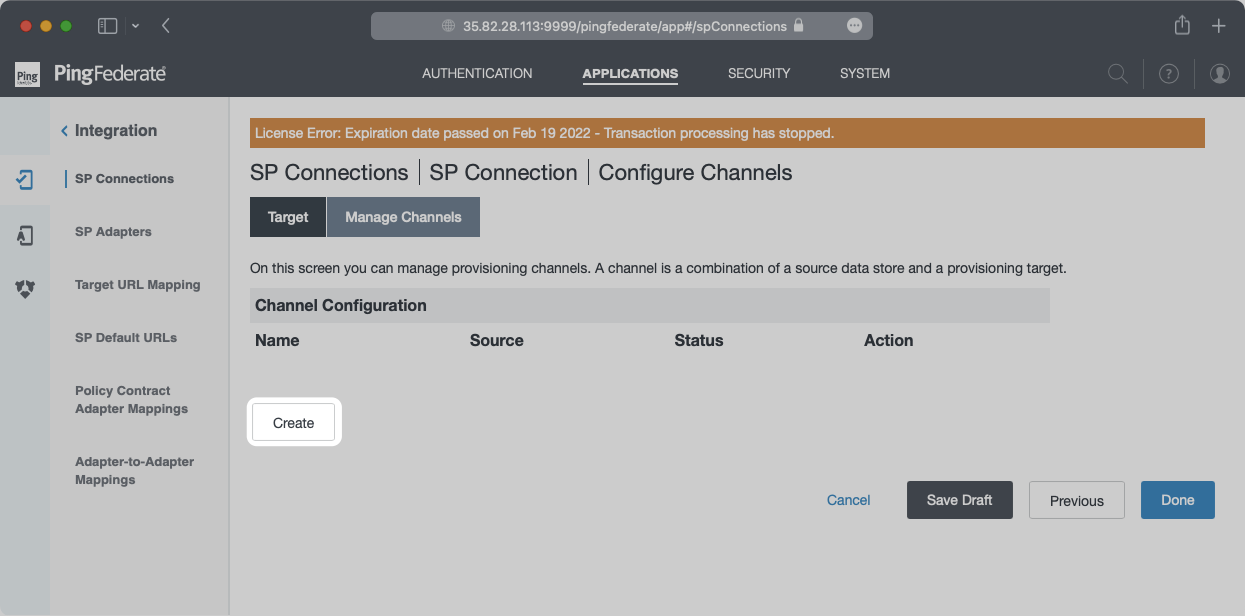Open the address bar more options button
This screenshot has width=1245, height=616.
(x=854, y=26)
